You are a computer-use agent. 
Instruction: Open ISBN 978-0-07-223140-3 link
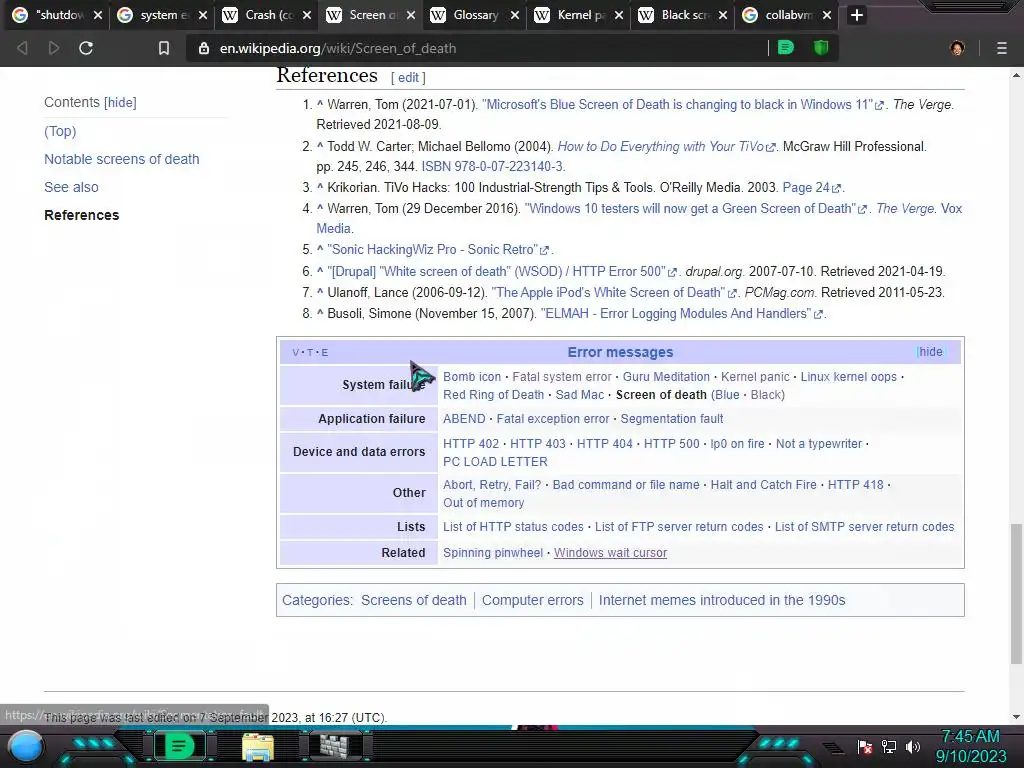(492, 167)
